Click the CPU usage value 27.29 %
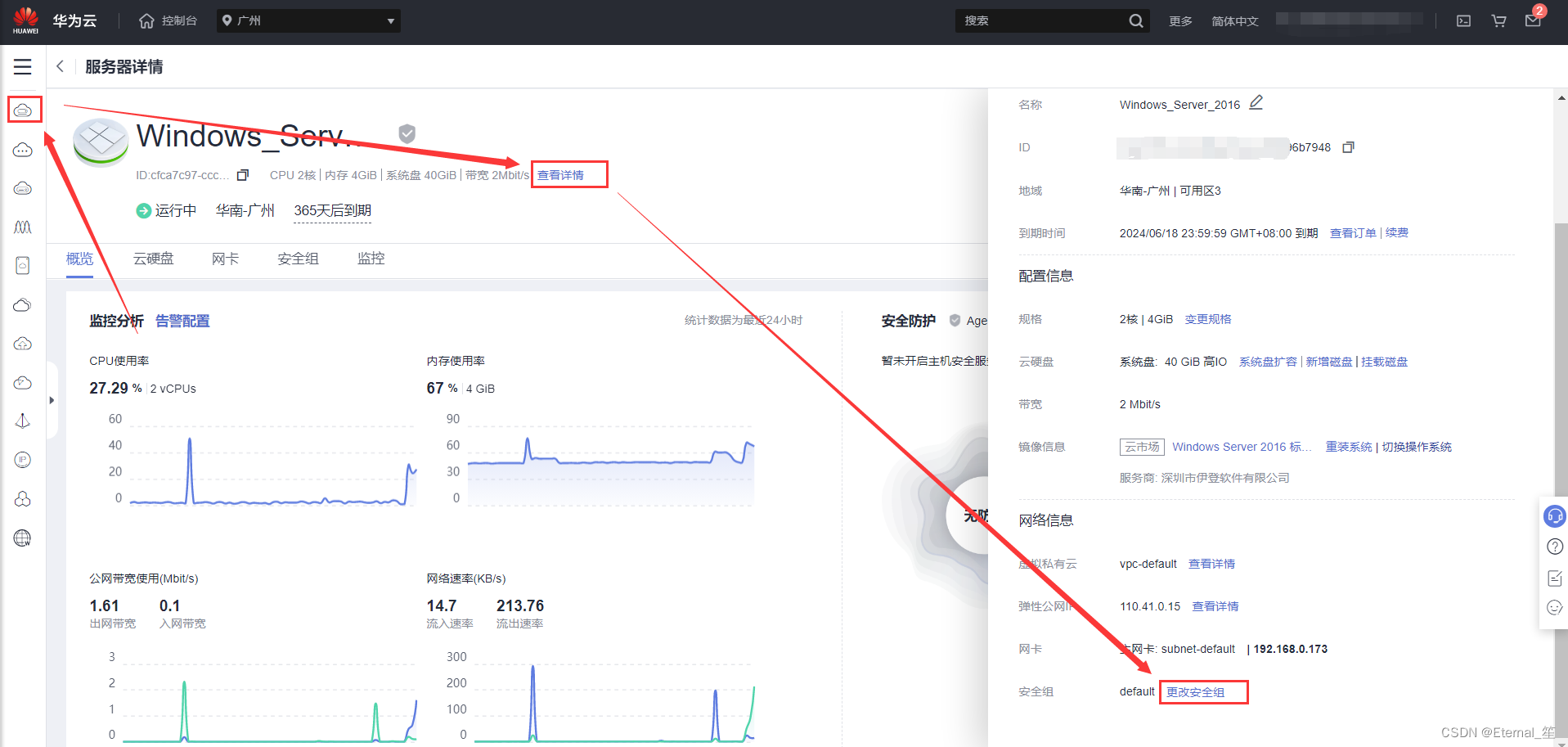1568x747 pixels. coord(115,388)
